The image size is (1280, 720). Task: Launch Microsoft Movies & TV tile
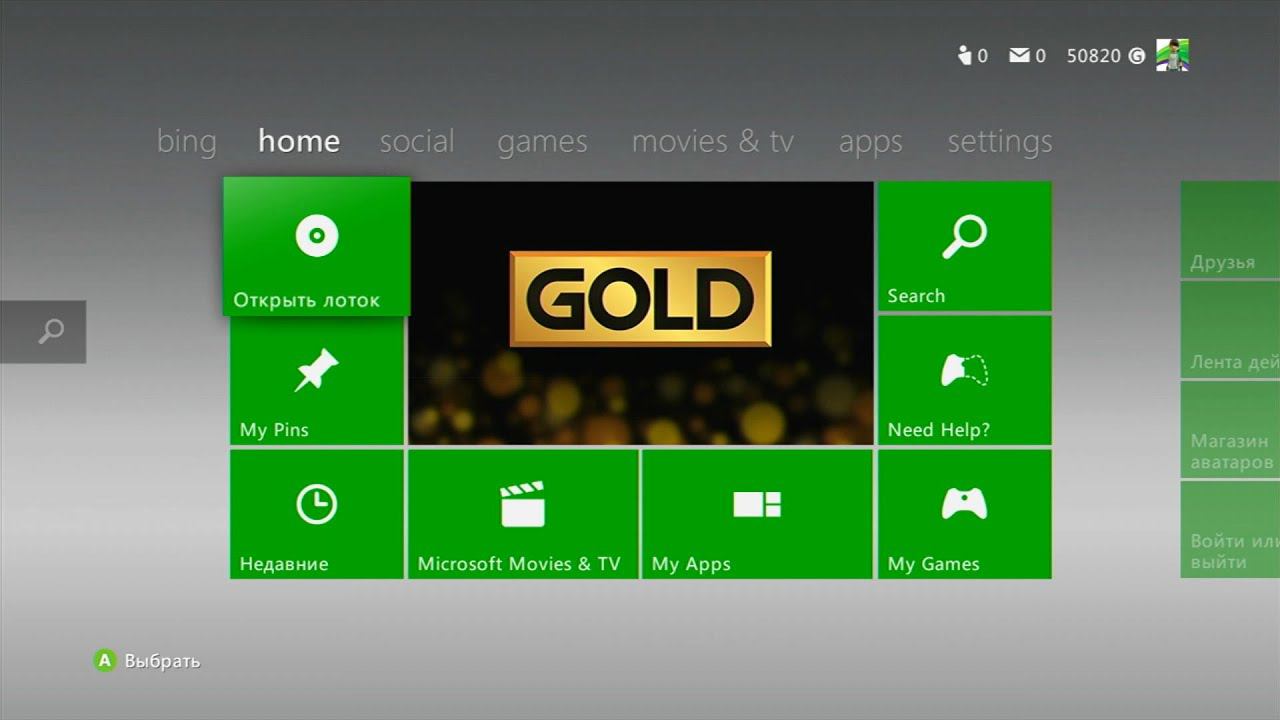(x=523, y=514)
